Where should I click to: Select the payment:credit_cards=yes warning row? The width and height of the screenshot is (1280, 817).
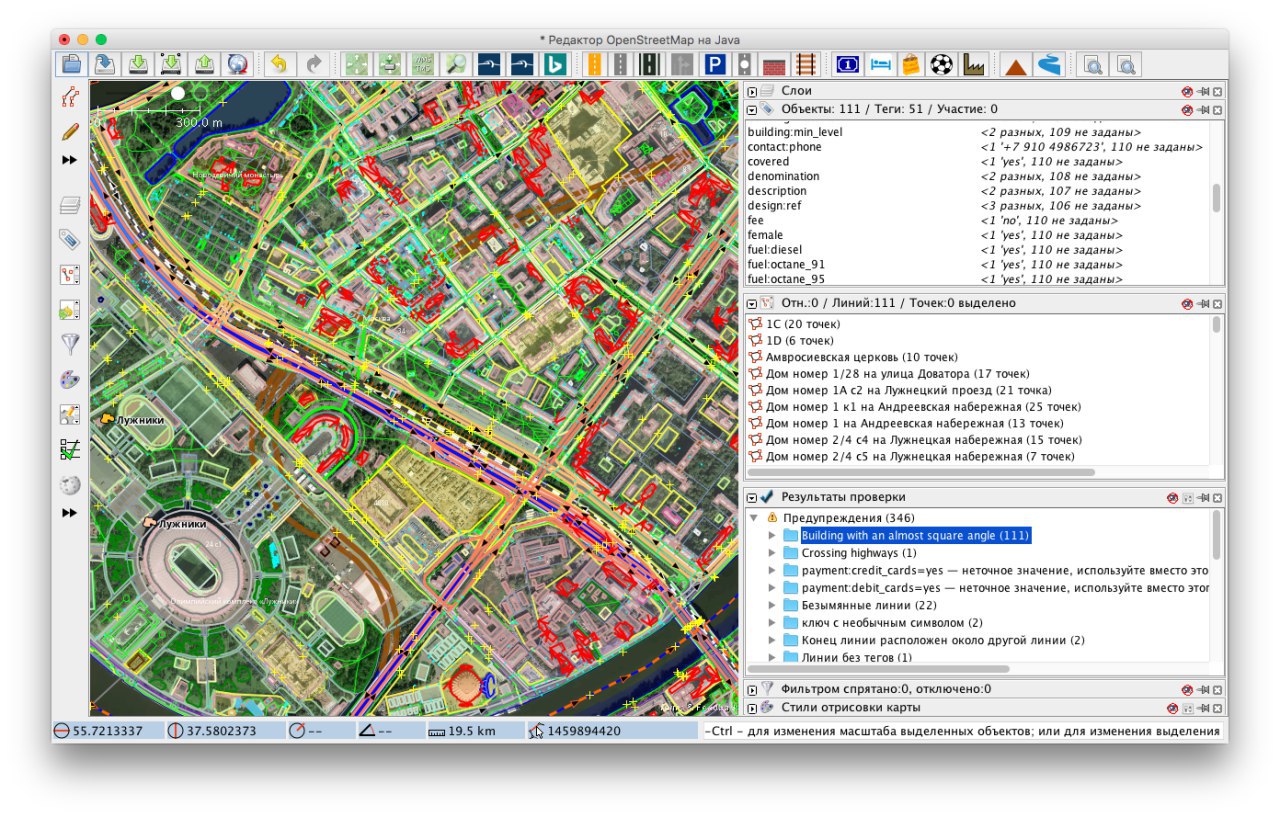point(1005,571)
